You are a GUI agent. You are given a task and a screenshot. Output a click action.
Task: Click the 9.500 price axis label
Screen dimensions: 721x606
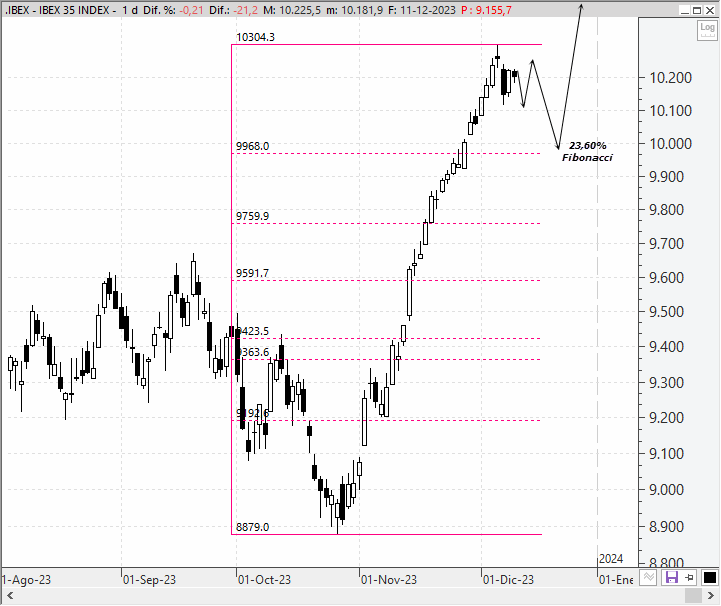coord(666,312)
